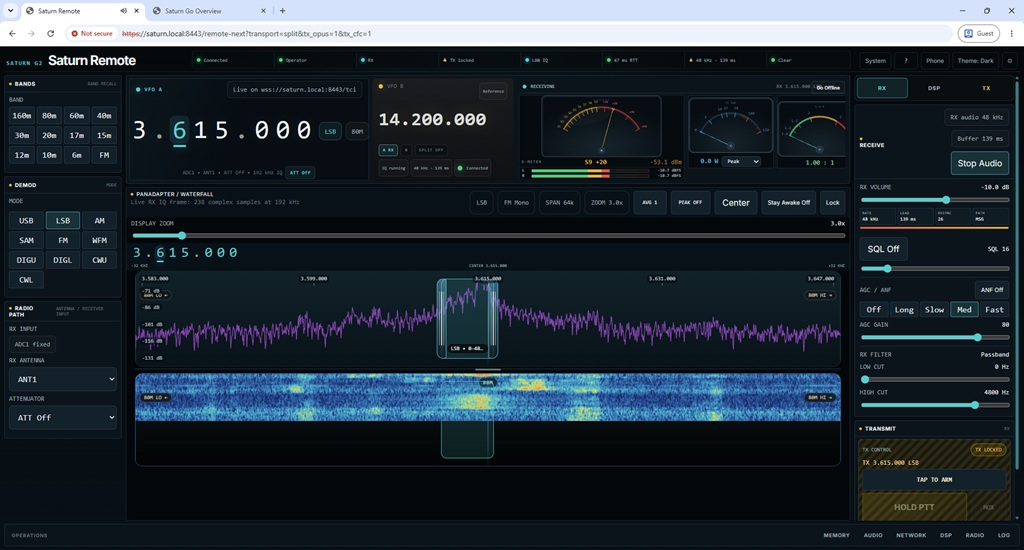The height and width of the screenshot is (550, 1024).
Task: Open RADIO in the operations bar
Action: point(974,535)
